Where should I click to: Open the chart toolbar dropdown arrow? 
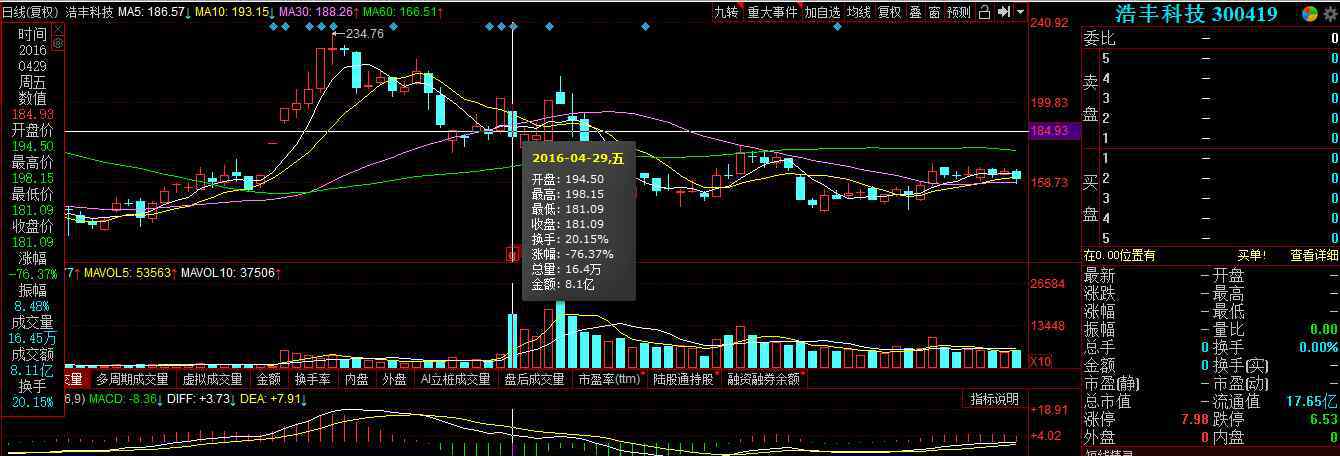click(1020, 12)
